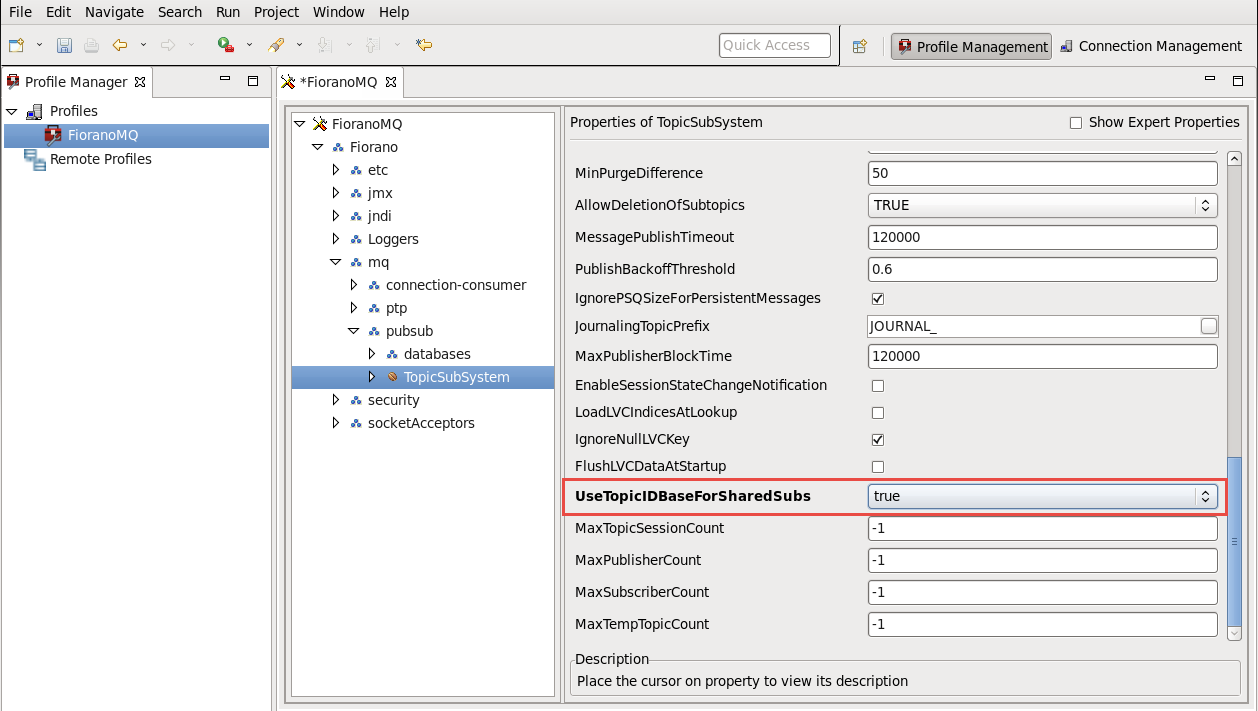Expand the TopicSubSystem node
This screenshot has width=1258, height=711.
[372, 377]
